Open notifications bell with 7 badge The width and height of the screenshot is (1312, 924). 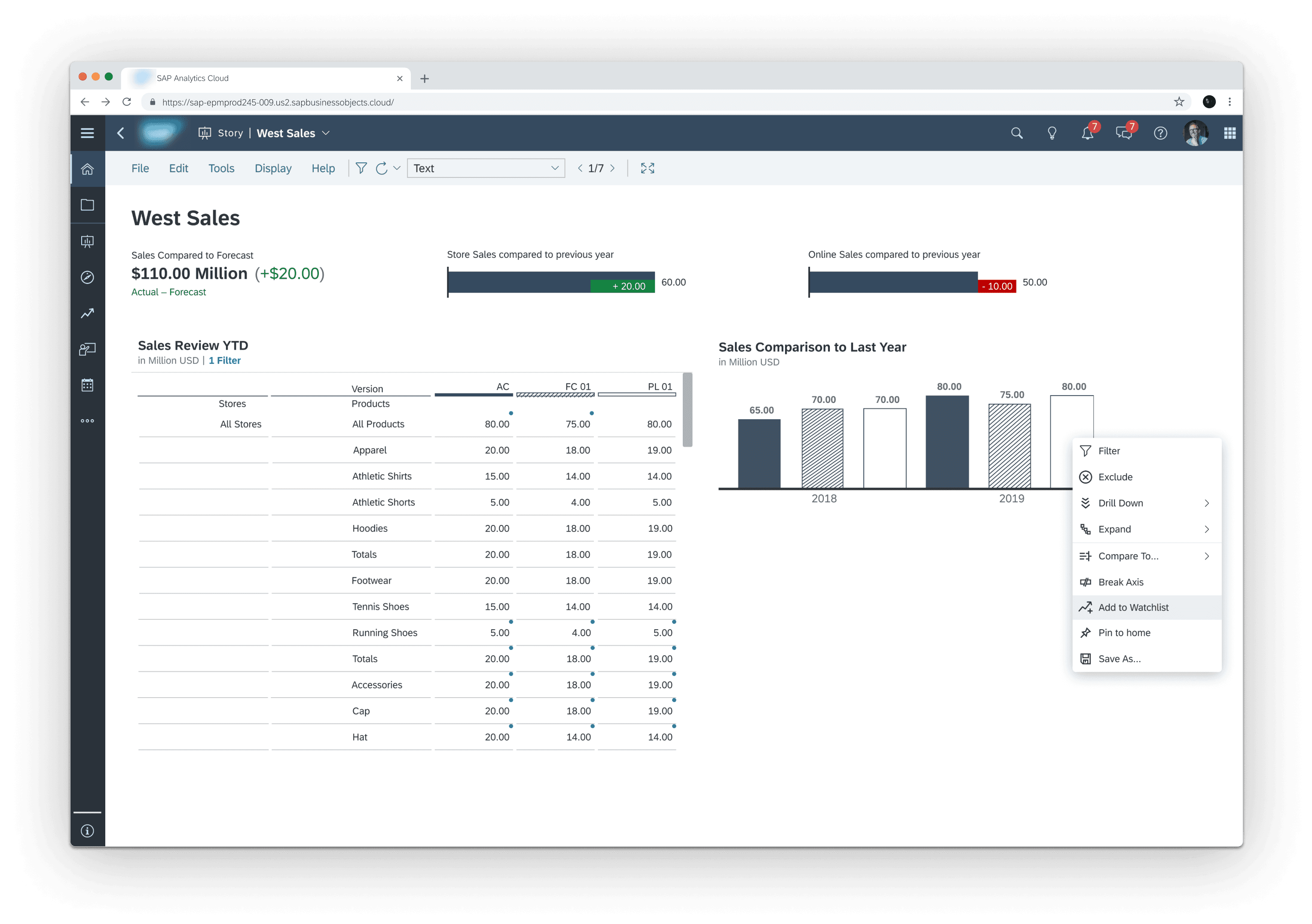tap(1088, 133)
